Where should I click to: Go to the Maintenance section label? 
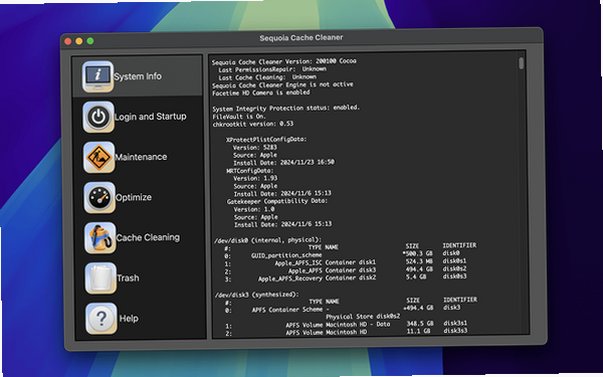[141, 157]
